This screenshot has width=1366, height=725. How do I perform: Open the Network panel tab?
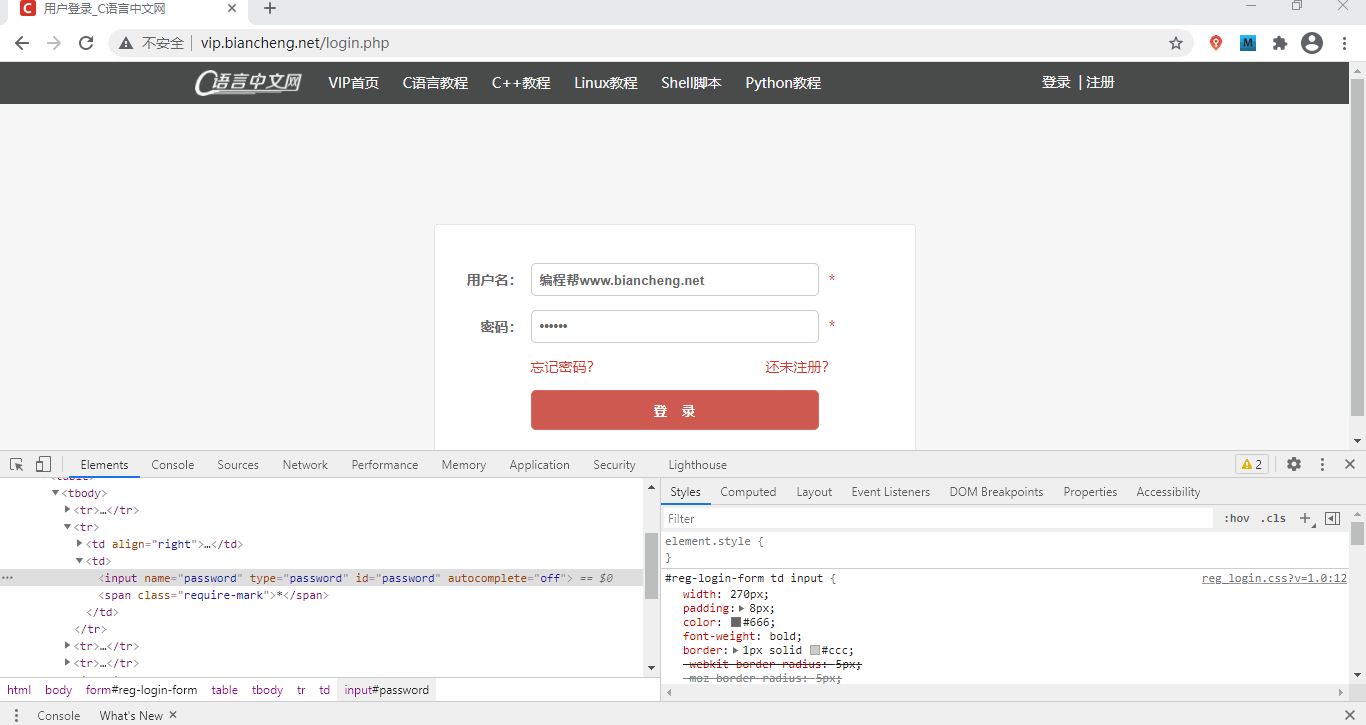pos(305,465)
